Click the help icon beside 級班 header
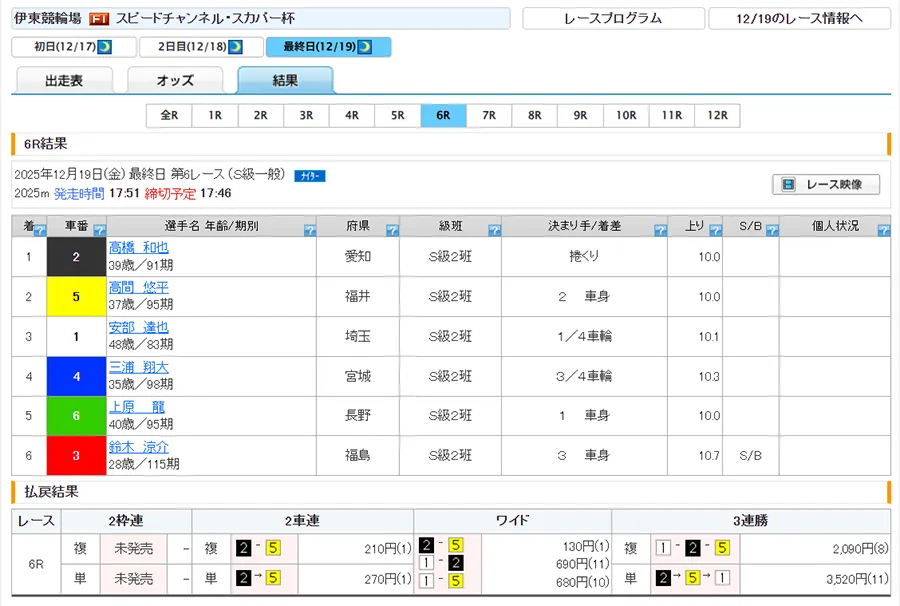 pyautogui.click(x=492, y=230)
